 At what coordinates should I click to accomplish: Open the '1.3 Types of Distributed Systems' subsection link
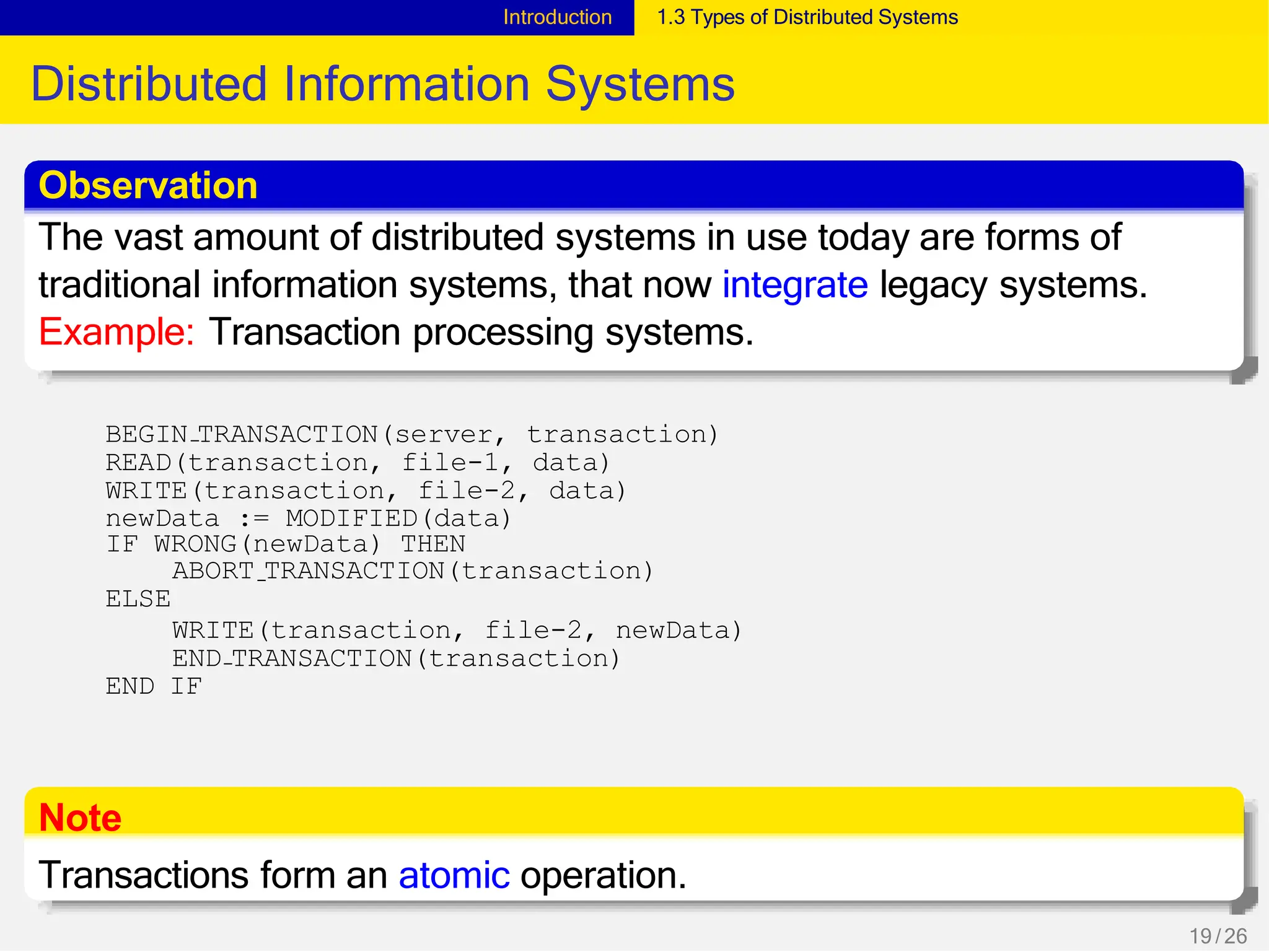(x=807, y=17)
